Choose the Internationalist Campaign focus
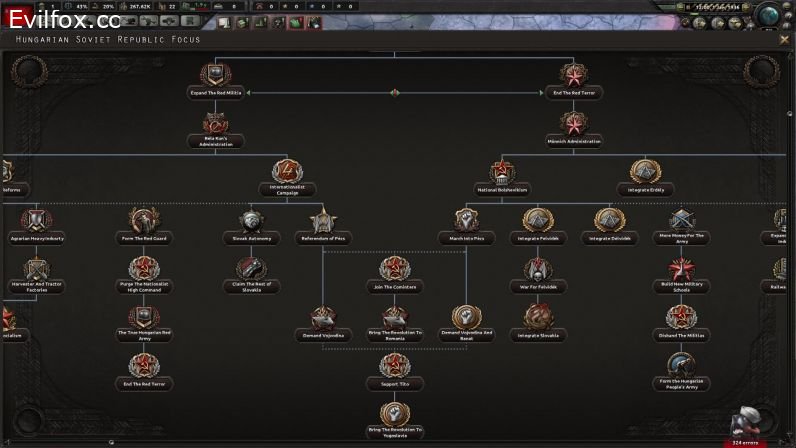796x448 pixels. pos(287,176)
